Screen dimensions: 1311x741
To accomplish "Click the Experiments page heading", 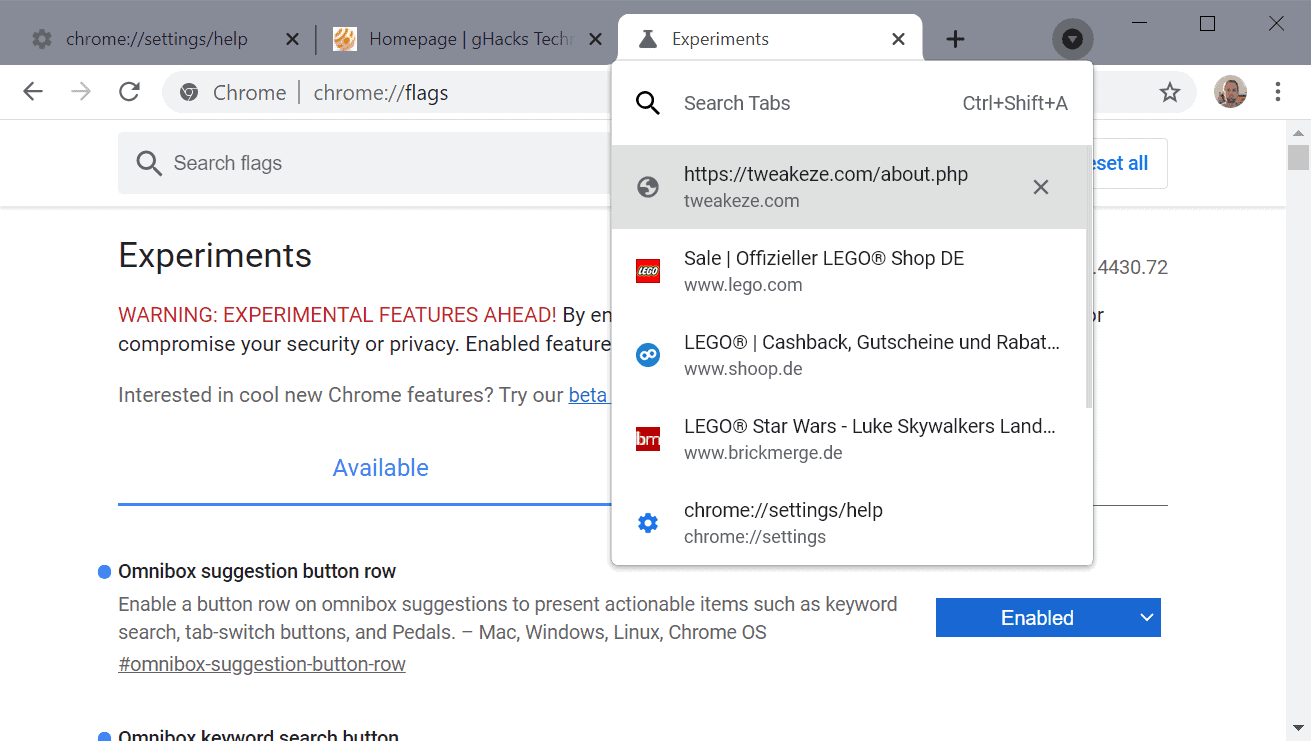I will (x=215, y=256).
